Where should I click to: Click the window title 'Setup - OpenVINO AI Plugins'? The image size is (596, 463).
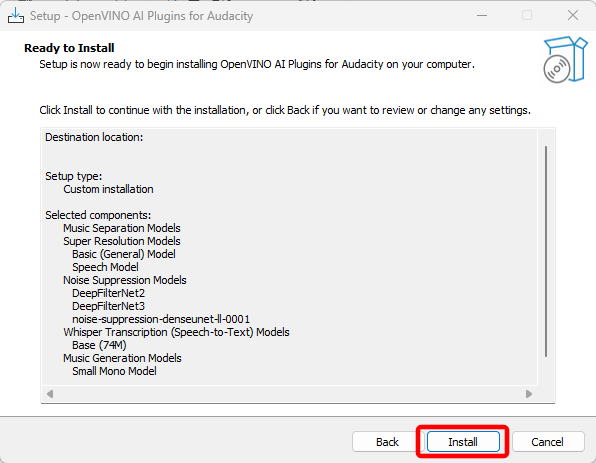141,16
